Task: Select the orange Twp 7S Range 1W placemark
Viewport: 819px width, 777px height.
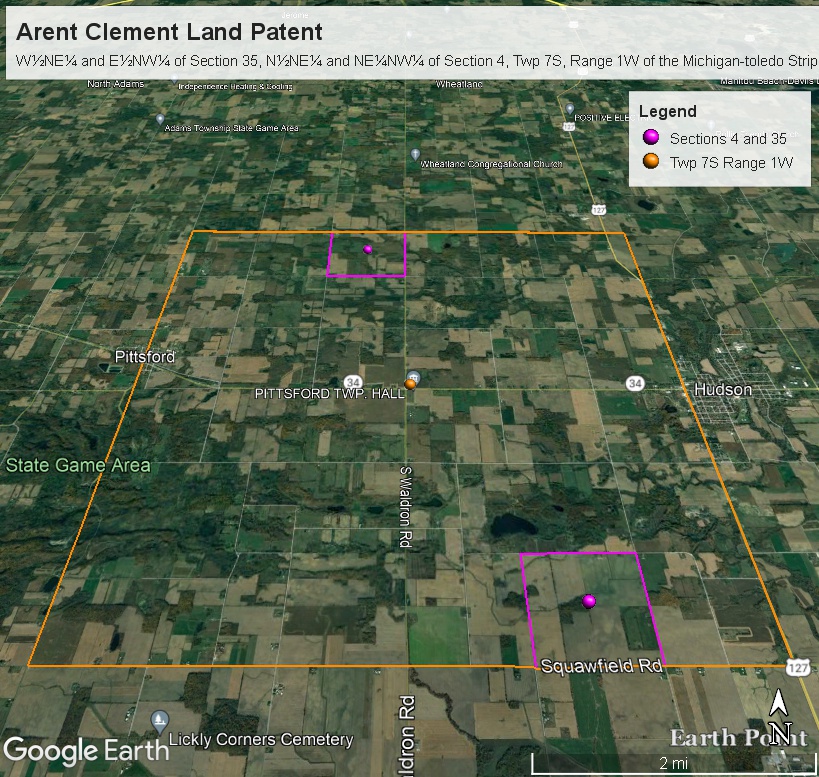Action: click(410, 384)
